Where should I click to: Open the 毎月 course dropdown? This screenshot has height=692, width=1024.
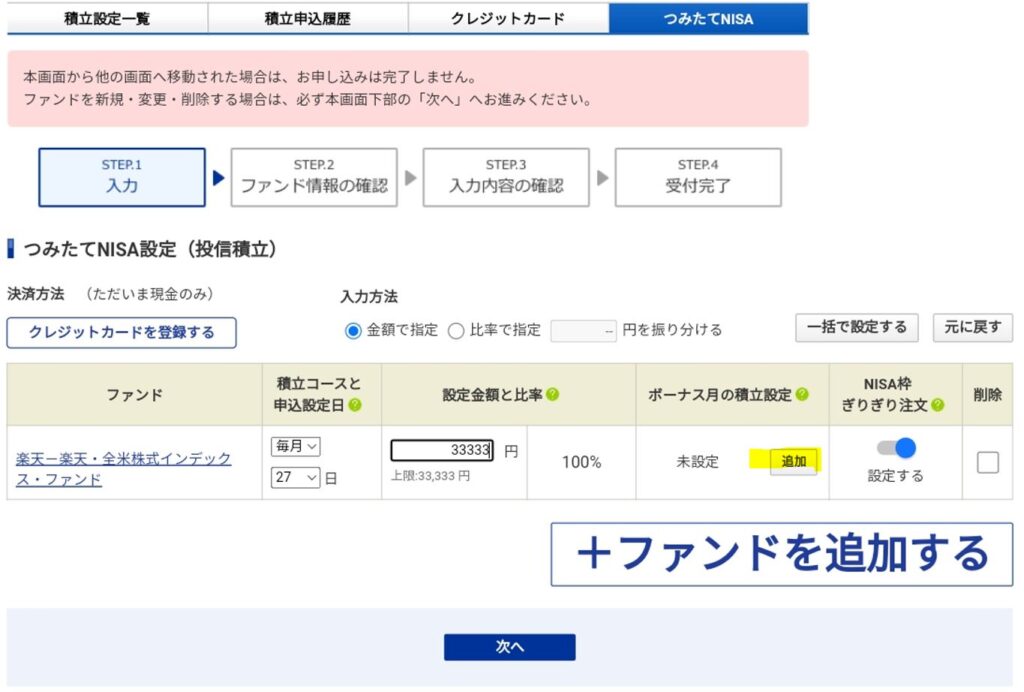pos(296,447)
